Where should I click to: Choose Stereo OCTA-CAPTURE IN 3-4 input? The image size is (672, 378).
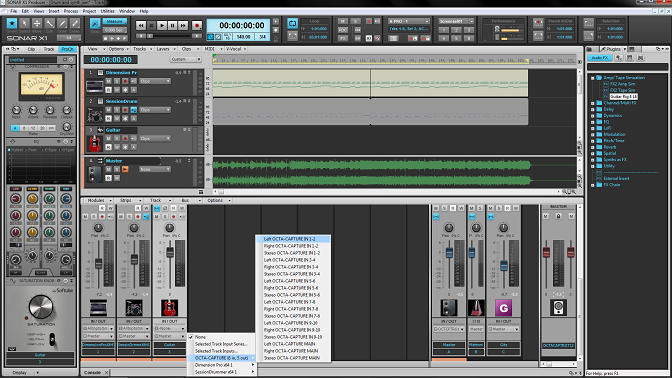pyautogui.click(x=293, y=274)
